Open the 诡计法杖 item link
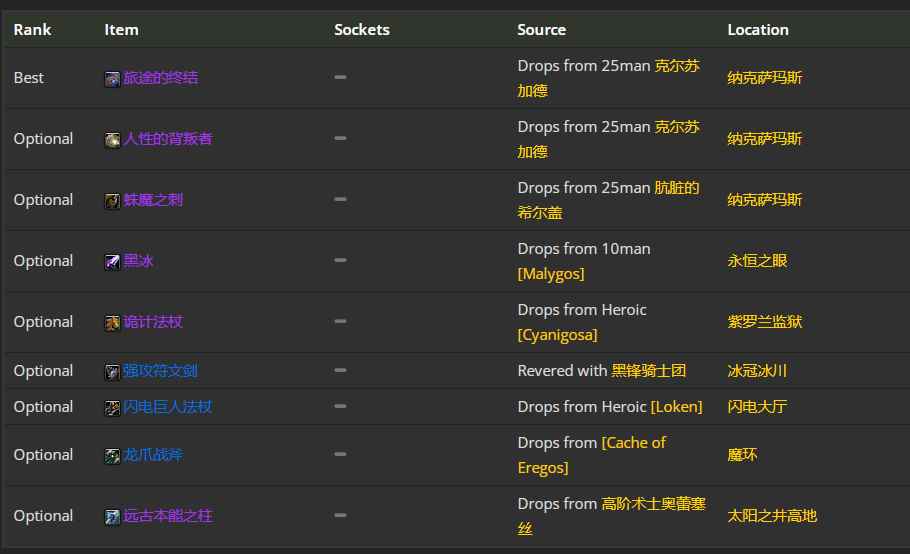910x554 pixels. (x=153, y=321)
